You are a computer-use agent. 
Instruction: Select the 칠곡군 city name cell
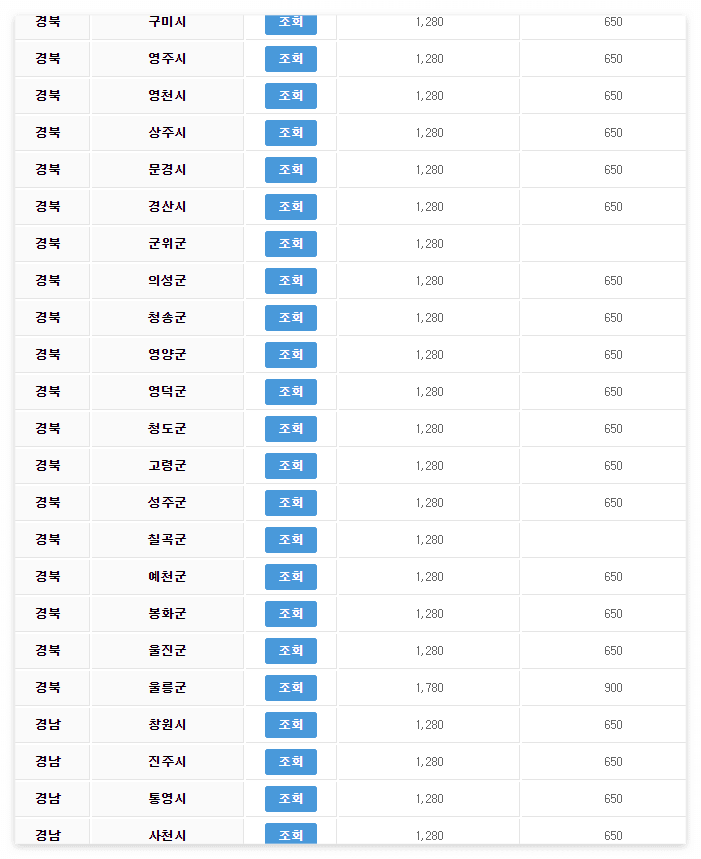click(166, 539)
